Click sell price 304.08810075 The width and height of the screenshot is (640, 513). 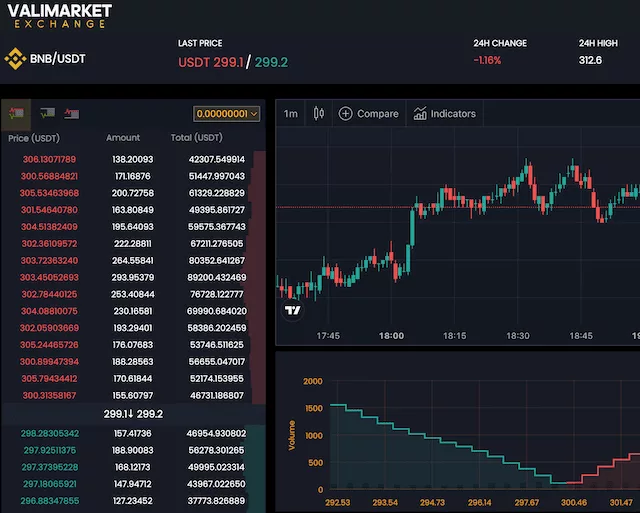(x=49, y=311)
